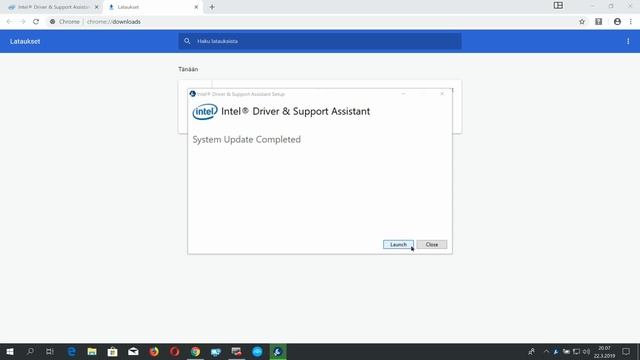Go forward in Chrome
This screenshot has height=360, width=640.
(x=22, y=22)
